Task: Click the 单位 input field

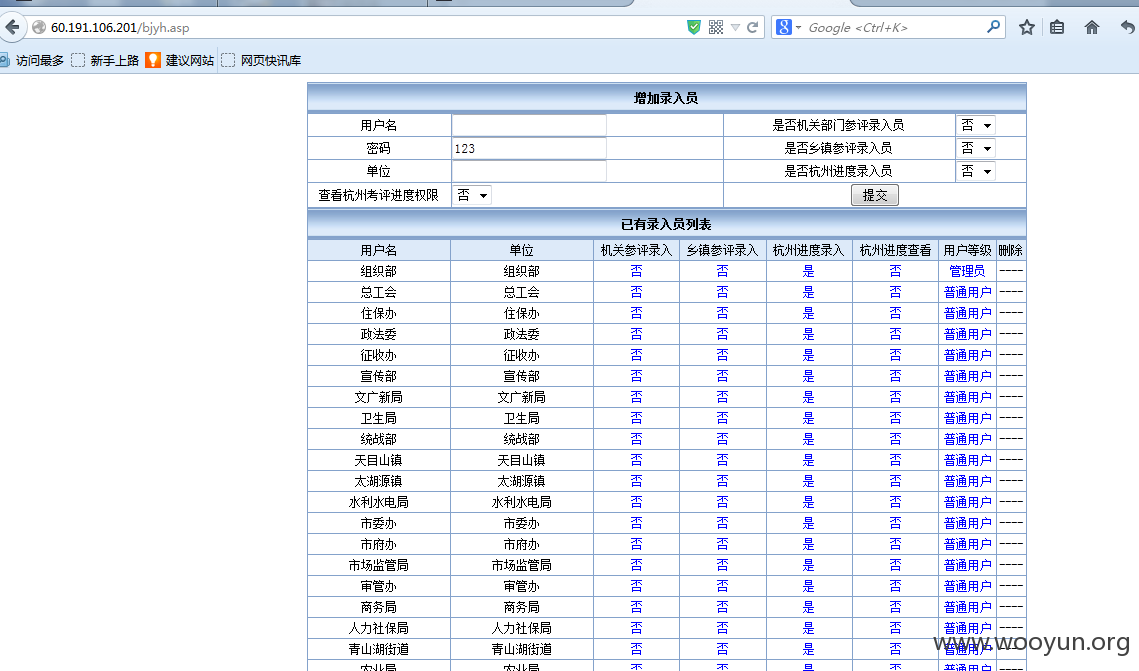Action: [529, 171]
